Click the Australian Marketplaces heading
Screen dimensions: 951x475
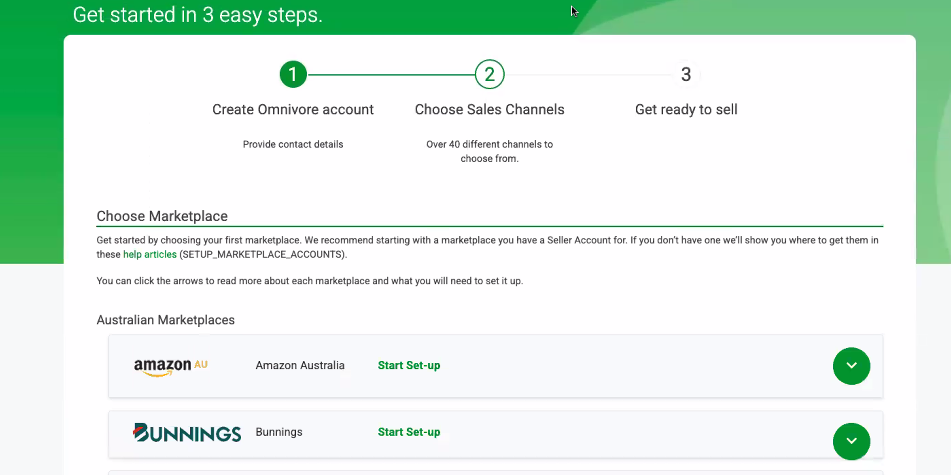pyautogui.click(x=166, y=320)
